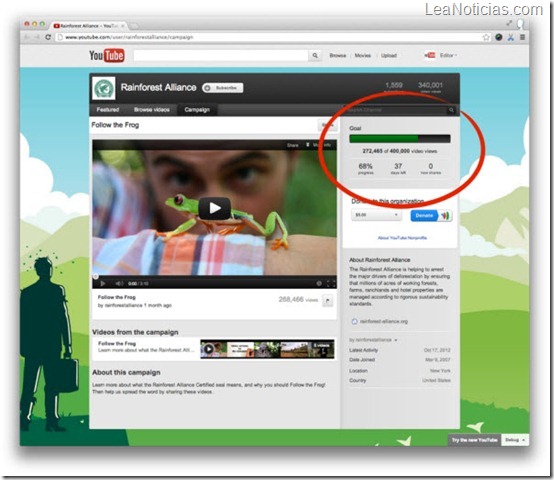Click the large play button on the video

214,208
